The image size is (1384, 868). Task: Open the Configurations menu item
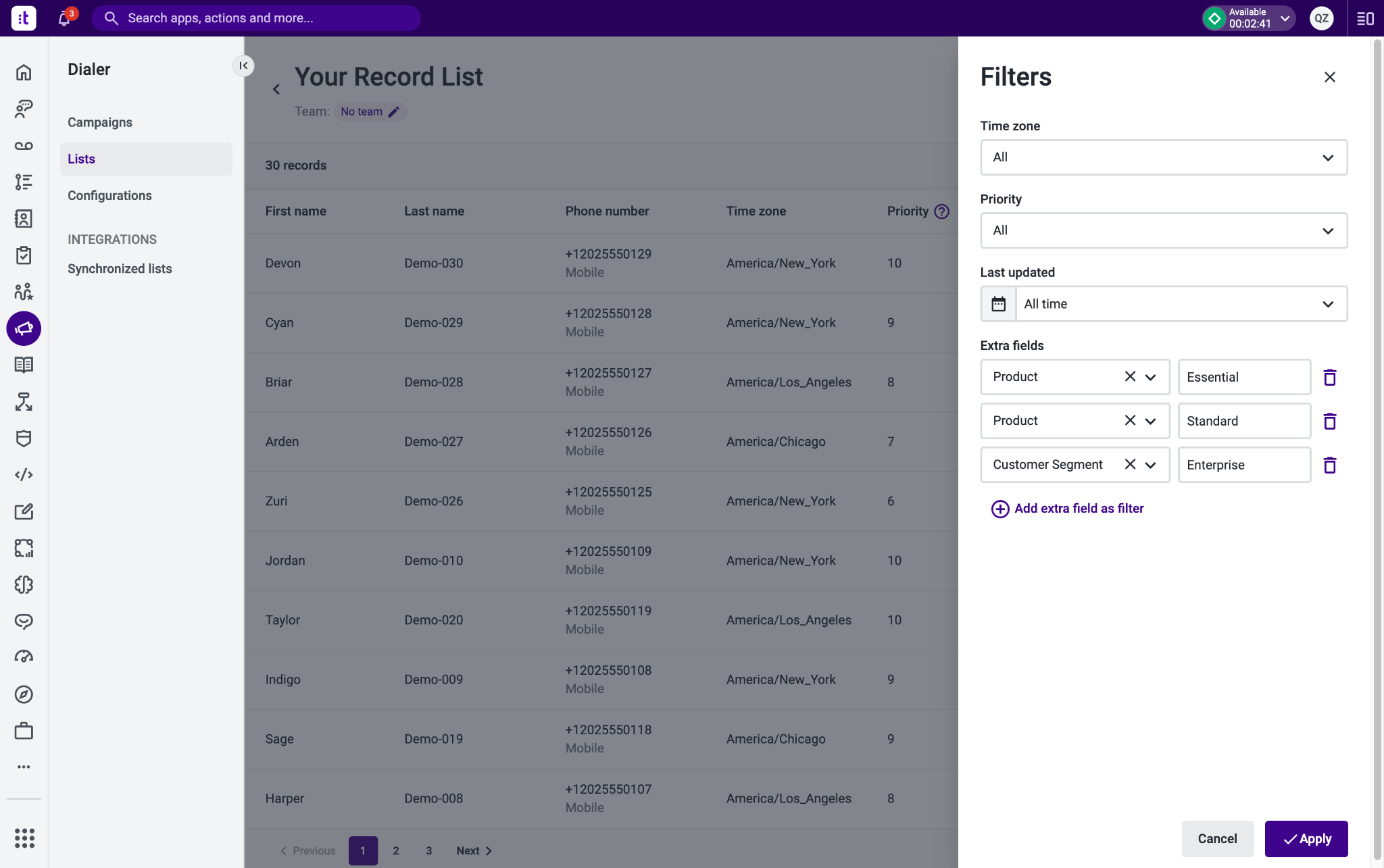pyautogui.click(x=109, y=195)
